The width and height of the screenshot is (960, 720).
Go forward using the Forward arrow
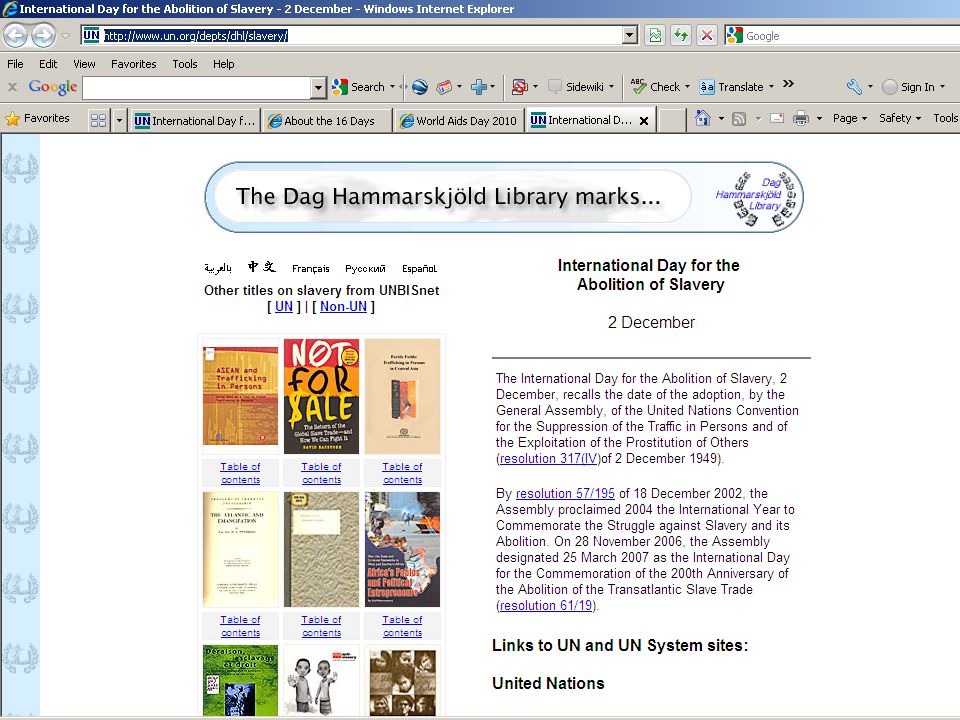click(43, 36)
